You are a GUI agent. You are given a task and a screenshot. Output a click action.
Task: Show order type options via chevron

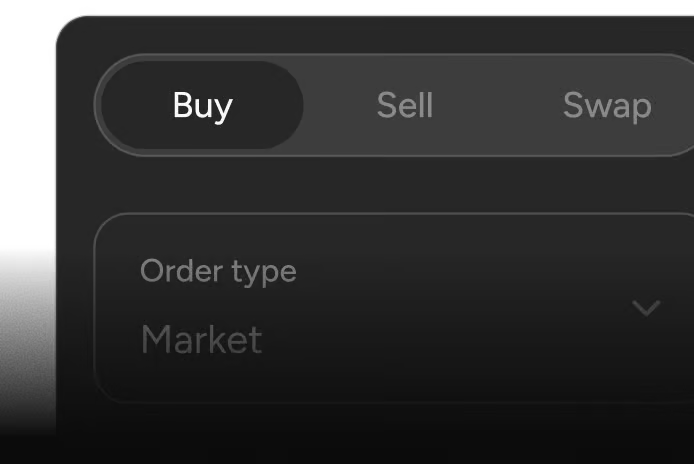pos(646,308)
